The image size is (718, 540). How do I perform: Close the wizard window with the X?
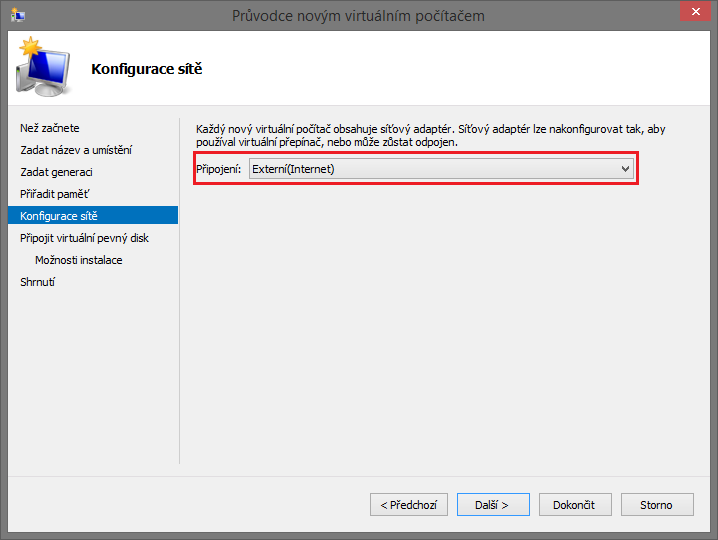[690, 14]
